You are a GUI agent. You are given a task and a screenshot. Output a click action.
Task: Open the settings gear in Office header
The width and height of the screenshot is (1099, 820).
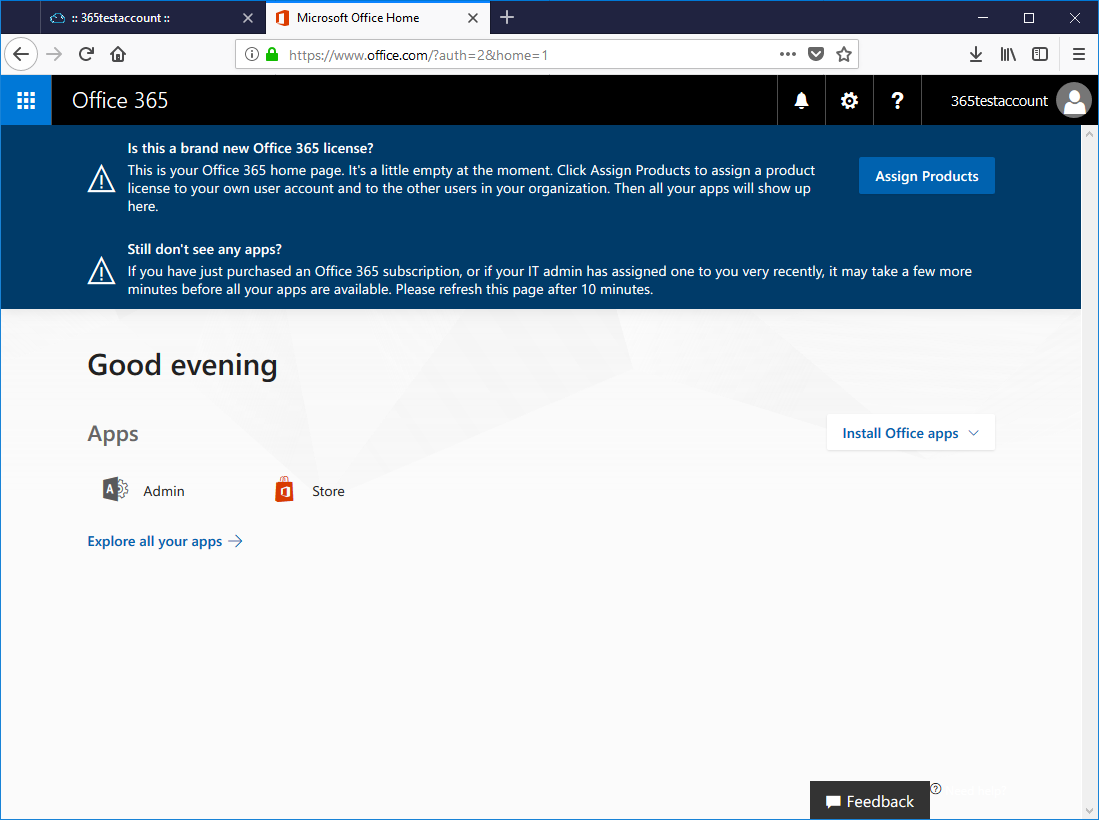849,100
